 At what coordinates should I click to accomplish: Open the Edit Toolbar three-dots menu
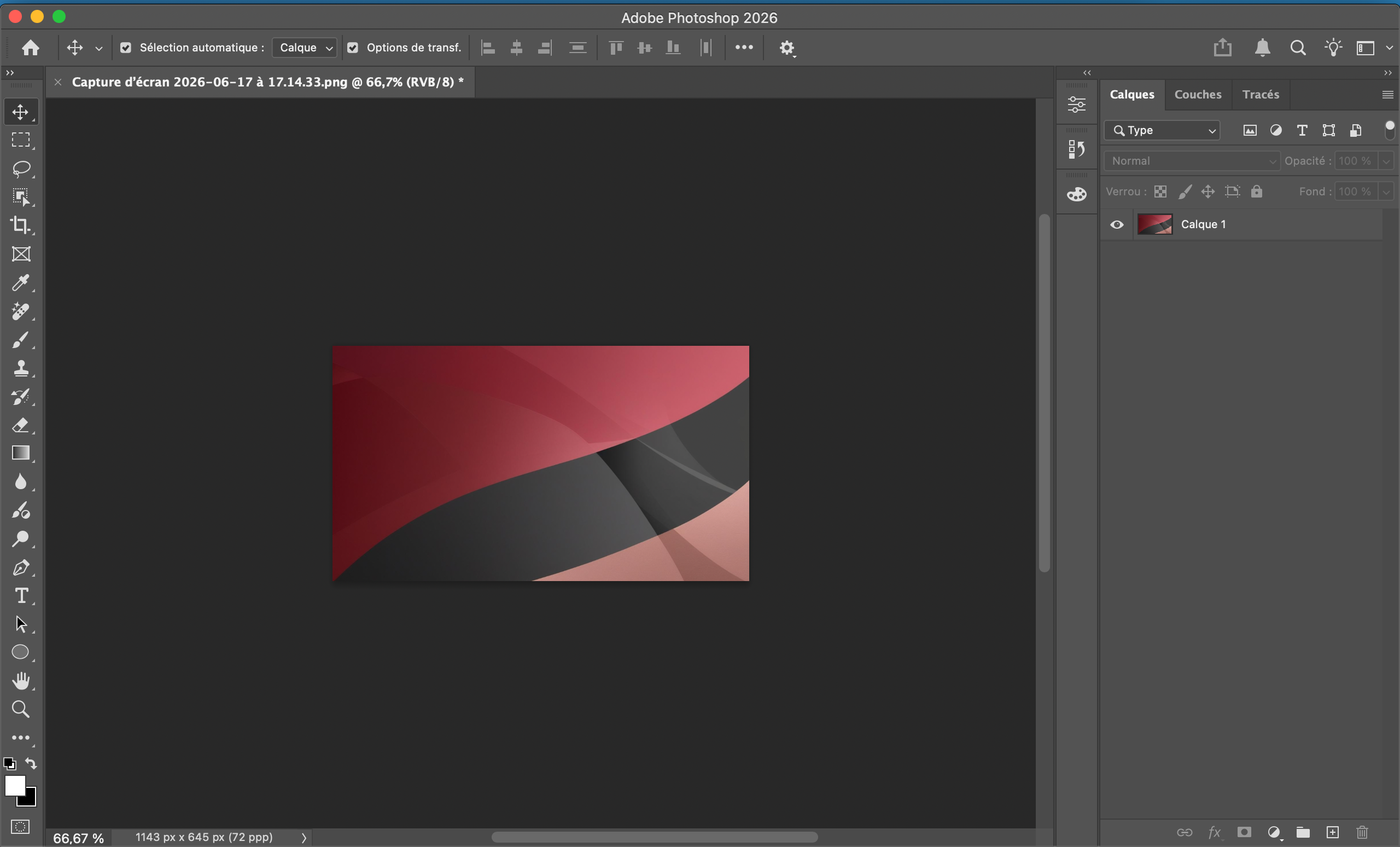pos(21,738)
